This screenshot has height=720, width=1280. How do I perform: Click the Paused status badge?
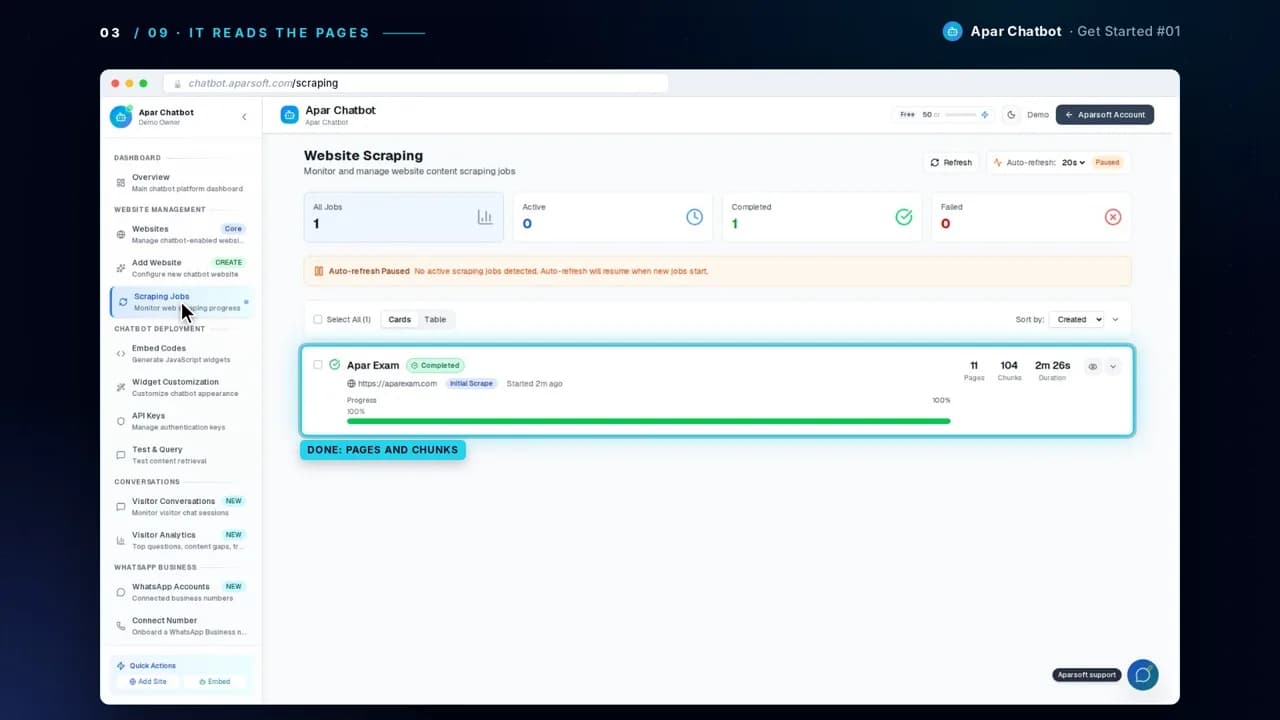(x=1107, y=162)
